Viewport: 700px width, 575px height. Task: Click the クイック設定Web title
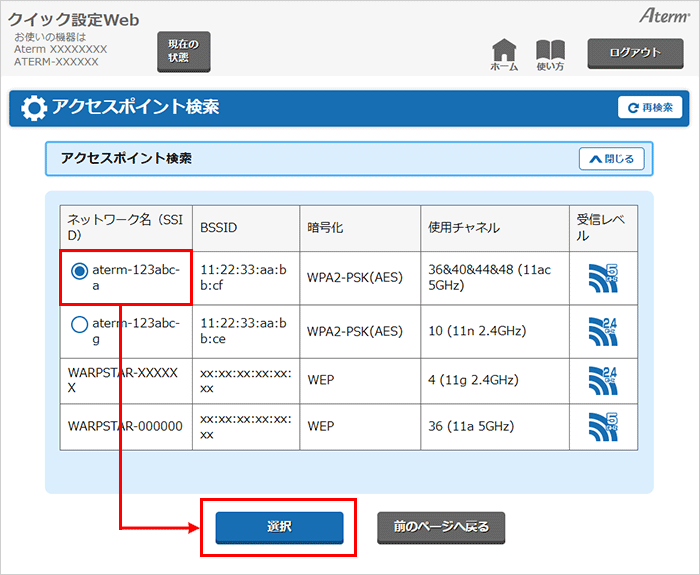pyautogui.click(x=74, y=20)
